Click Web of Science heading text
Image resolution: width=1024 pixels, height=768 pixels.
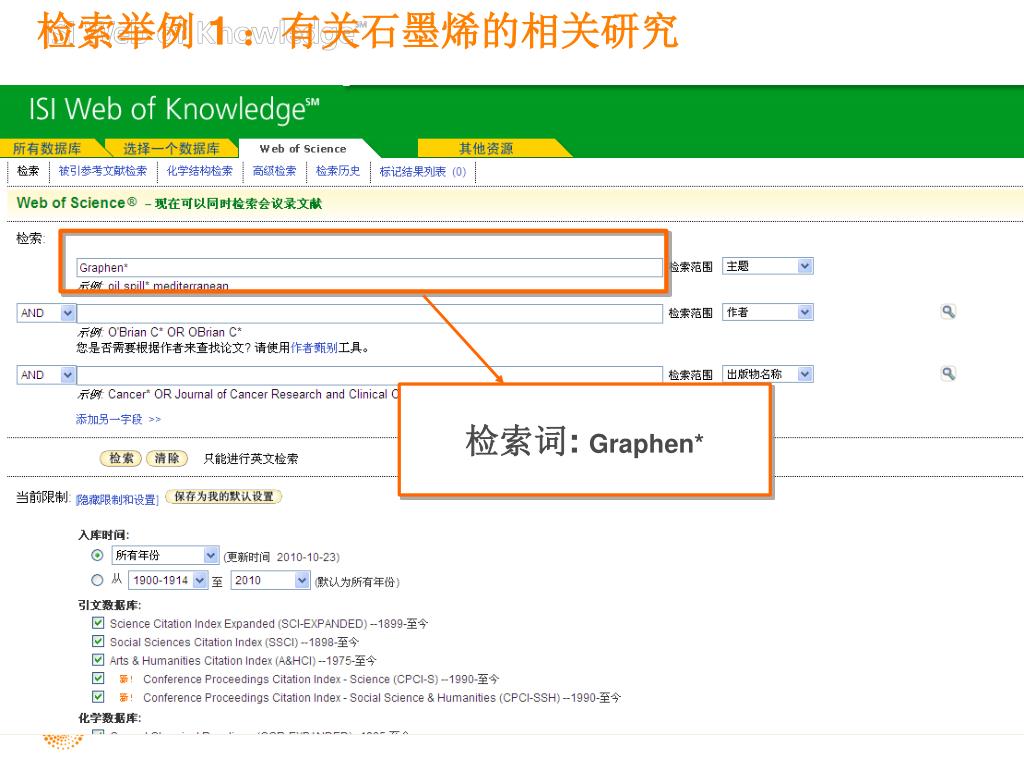click(76, 203)
